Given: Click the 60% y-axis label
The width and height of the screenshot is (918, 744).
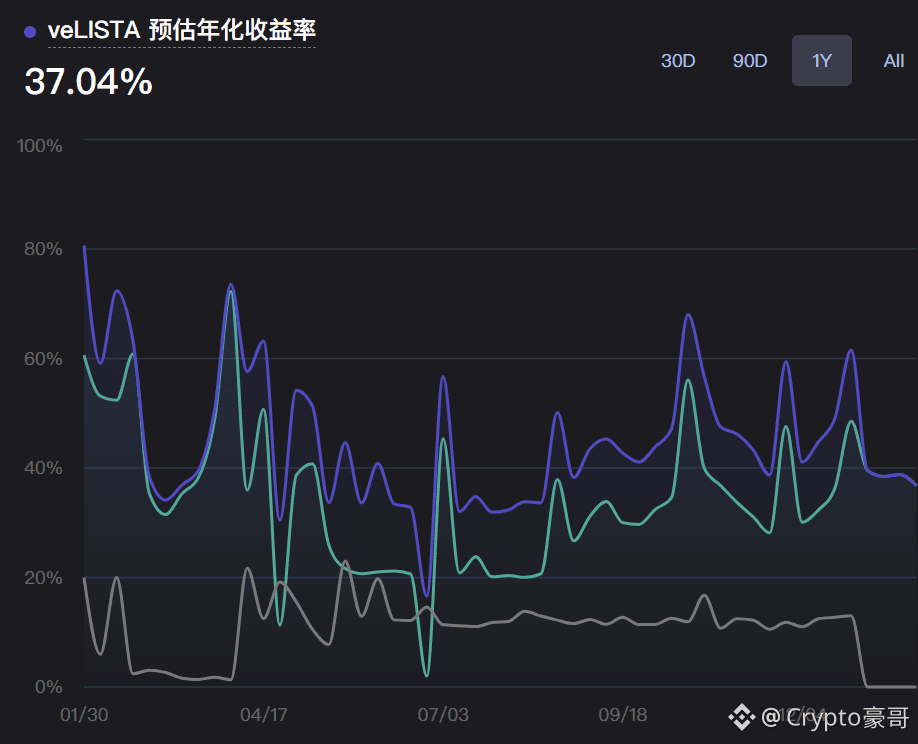Looking at the screenshot, I should [43, 359].
